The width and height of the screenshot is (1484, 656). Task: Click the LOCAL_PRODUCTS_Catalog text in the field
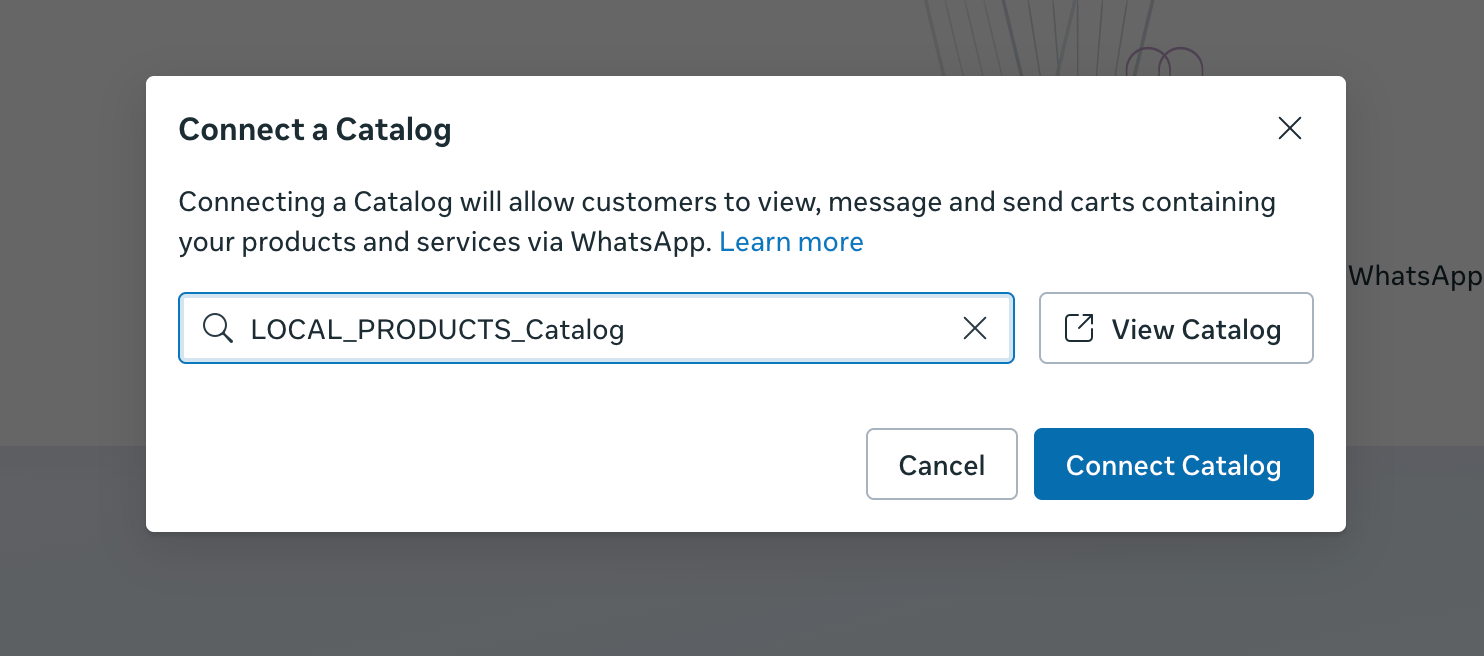tap(437, 329)
